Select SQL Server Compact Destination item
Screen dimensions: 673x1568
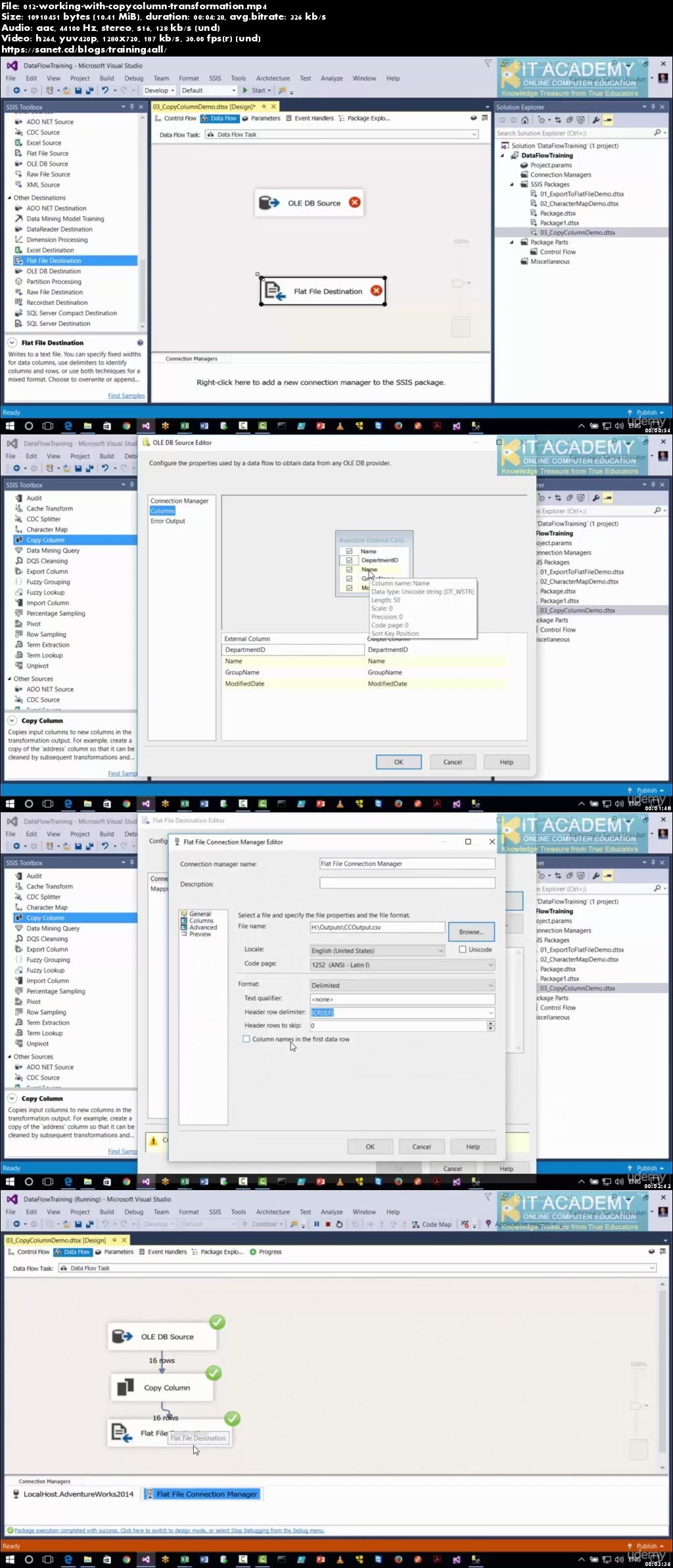72,313
